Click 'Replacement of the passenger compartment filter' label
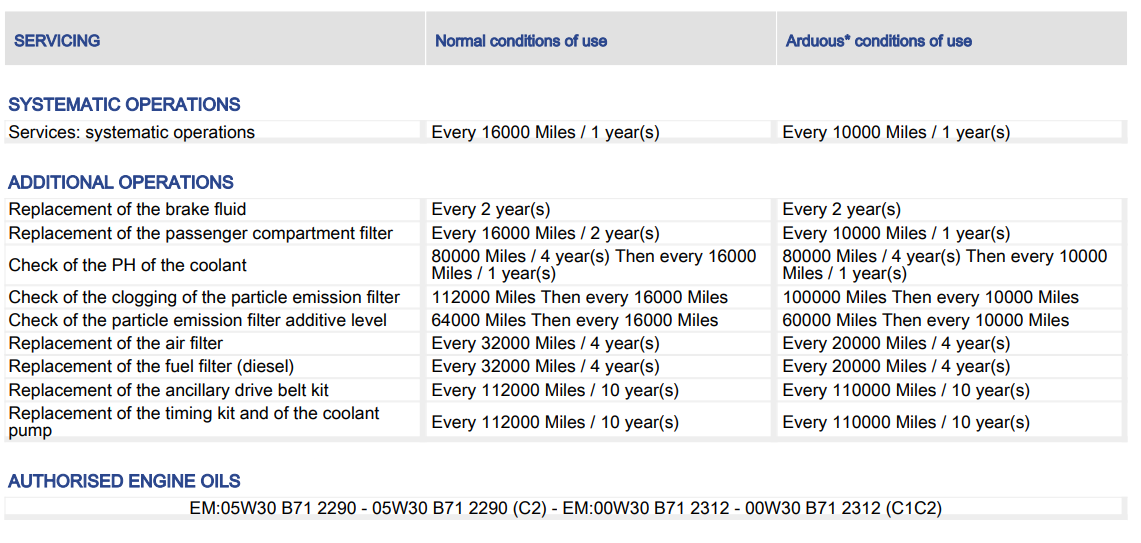 click(201, 233)
